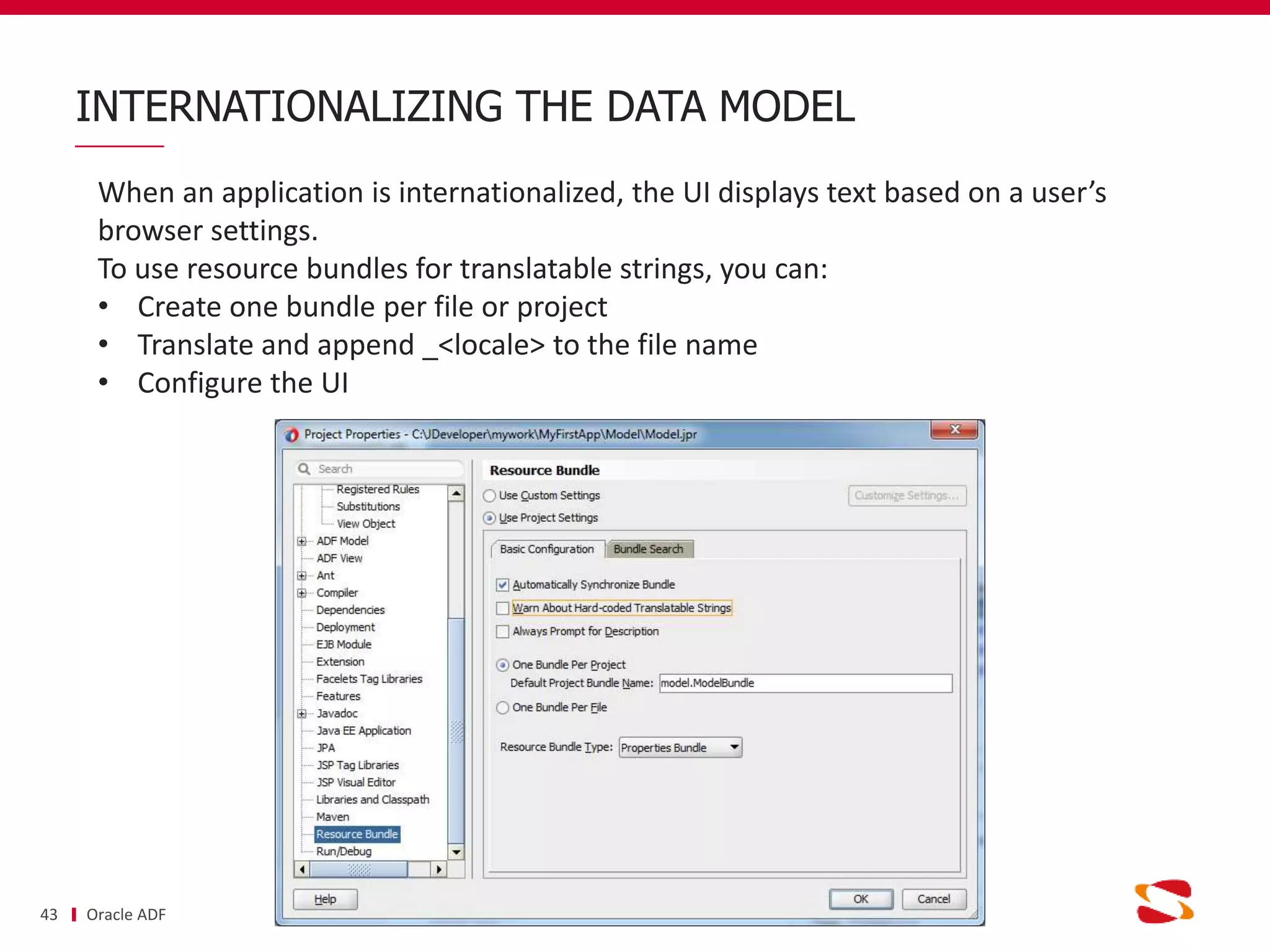The height and width of the screenshot is (952, 1270).
Task: Click the tree scroll down arrow
Action: (456, 852)
